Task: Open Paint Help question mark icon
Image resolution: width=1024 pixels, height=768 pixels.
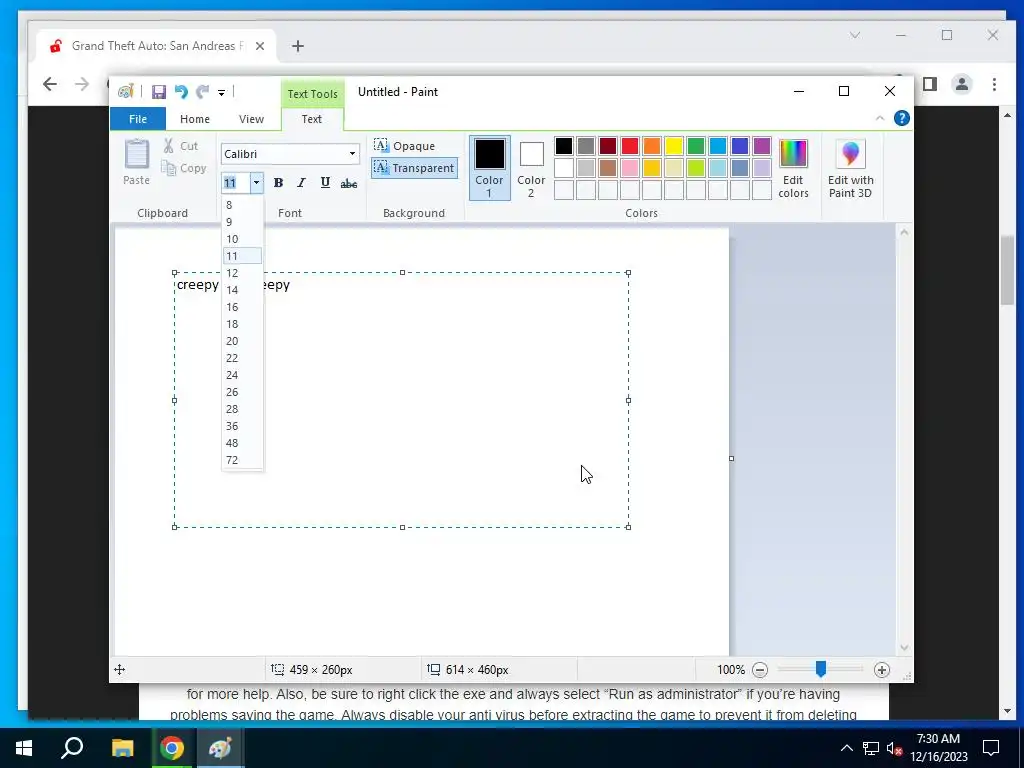Action: pos(902,118)
